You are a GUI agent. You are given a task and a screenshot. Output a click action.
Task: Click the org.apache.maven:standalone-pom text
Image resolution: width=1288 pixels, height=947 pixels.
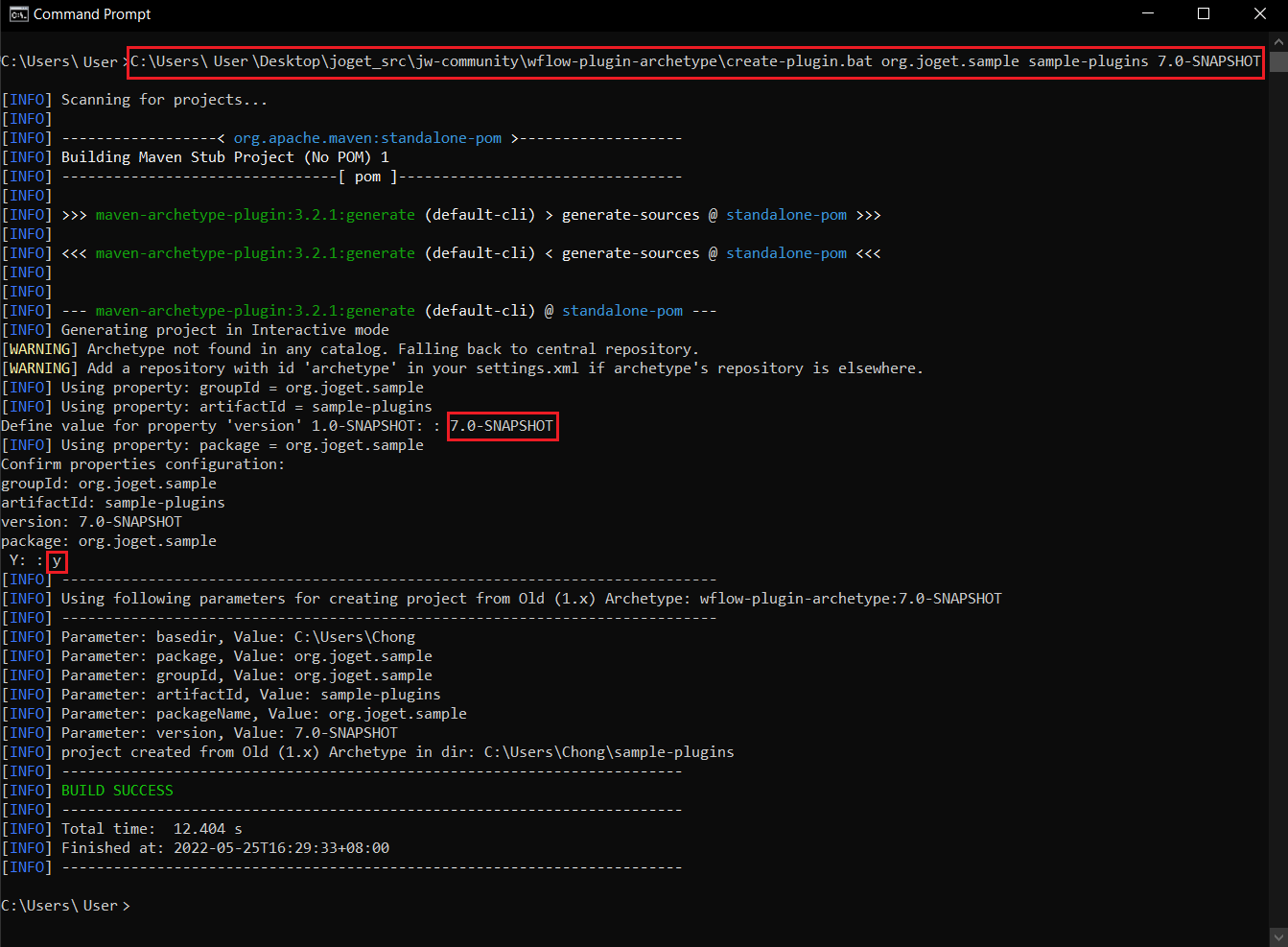pos(367,138)
